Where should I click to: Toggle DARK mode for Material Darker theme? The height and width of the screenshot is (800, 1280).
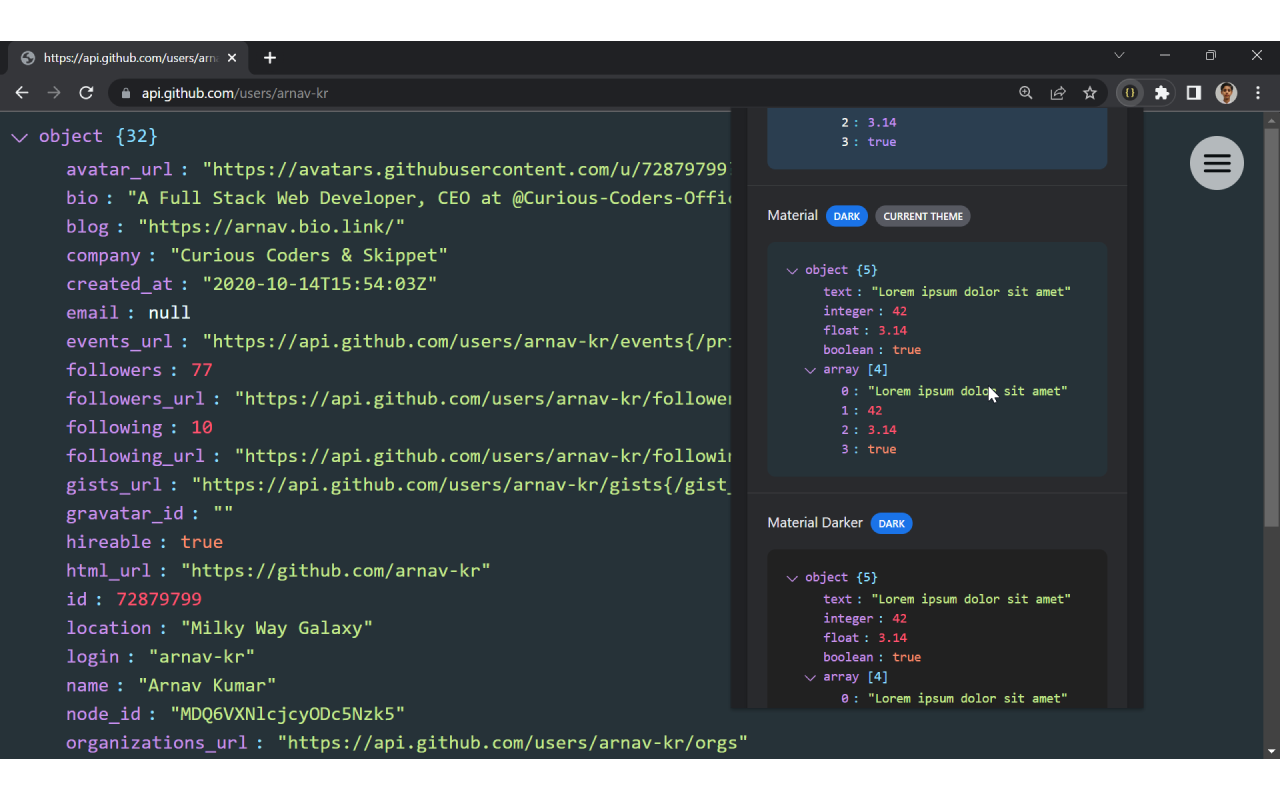point(891,523)
